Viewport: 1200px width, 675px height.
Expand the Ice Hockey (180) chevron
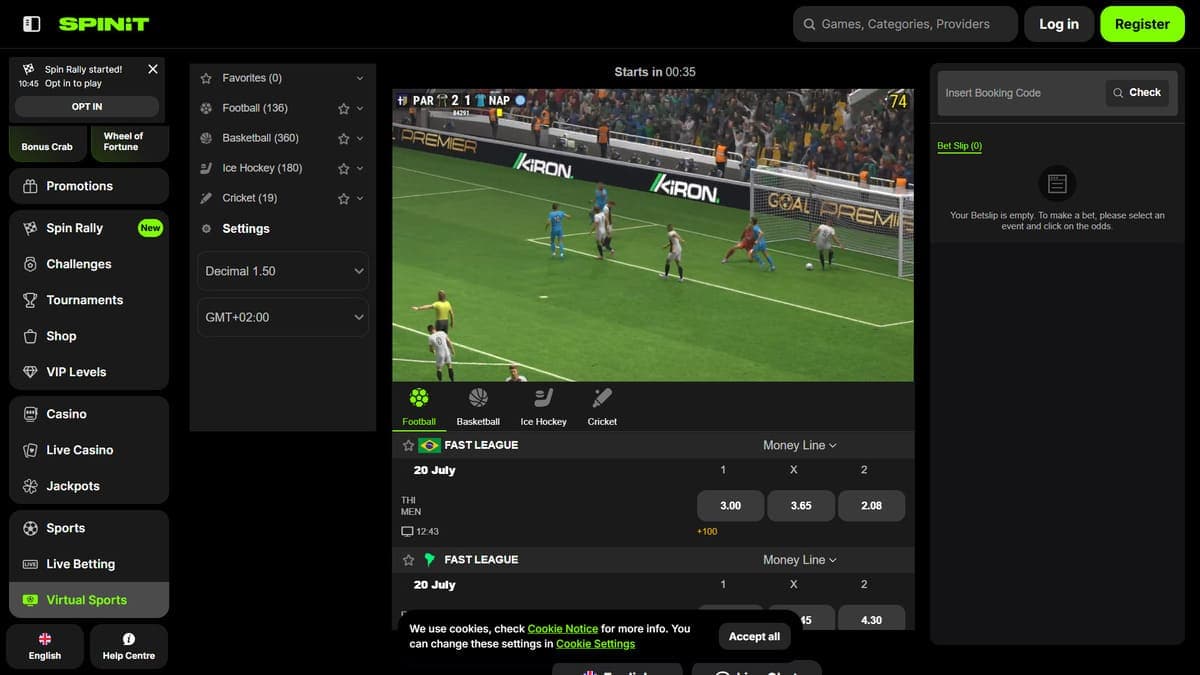pos(360,168)
